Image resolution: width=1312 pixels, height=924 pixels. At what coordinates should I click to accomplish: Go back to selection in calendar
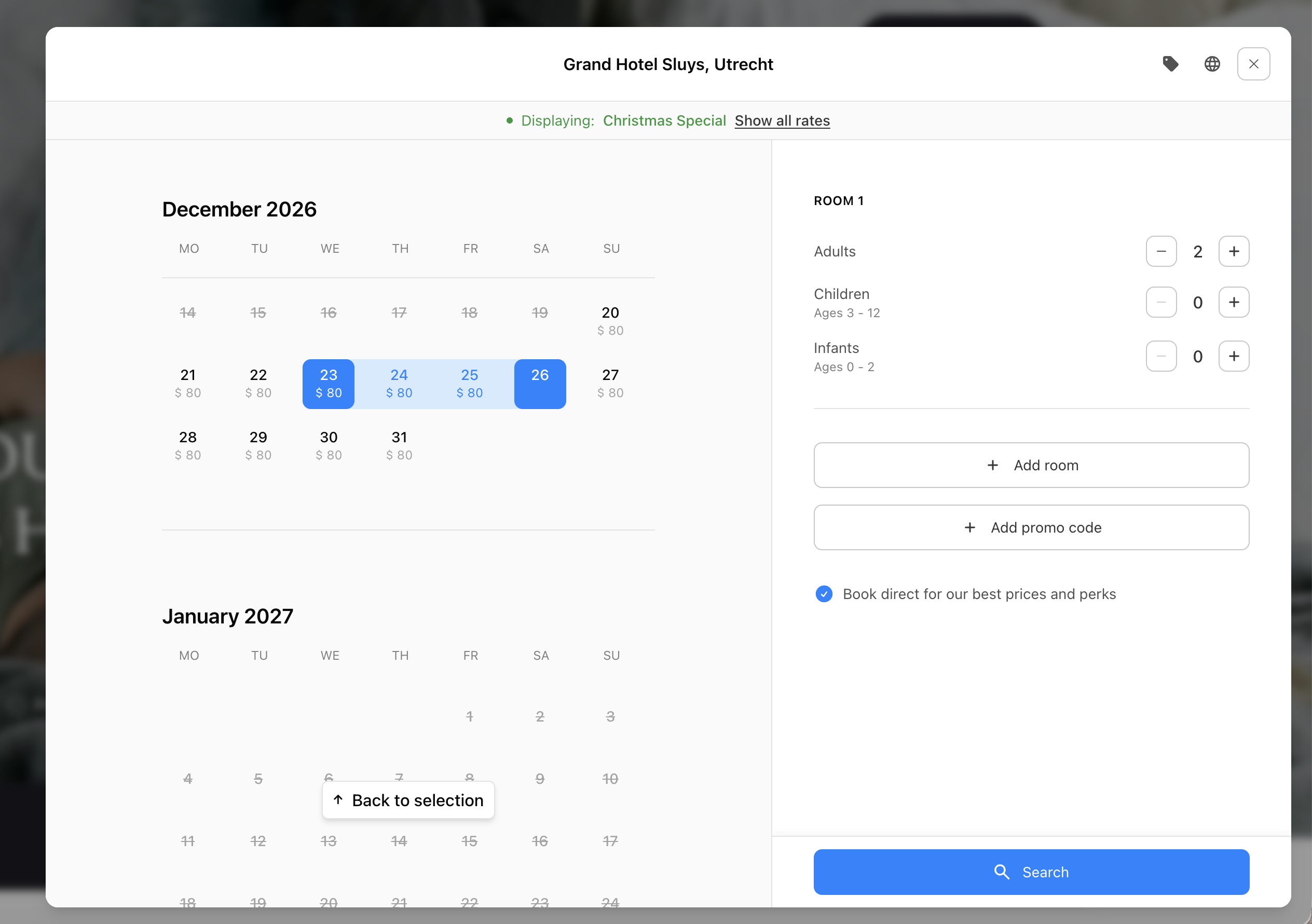pyautogui.click(x=408, y=800)
